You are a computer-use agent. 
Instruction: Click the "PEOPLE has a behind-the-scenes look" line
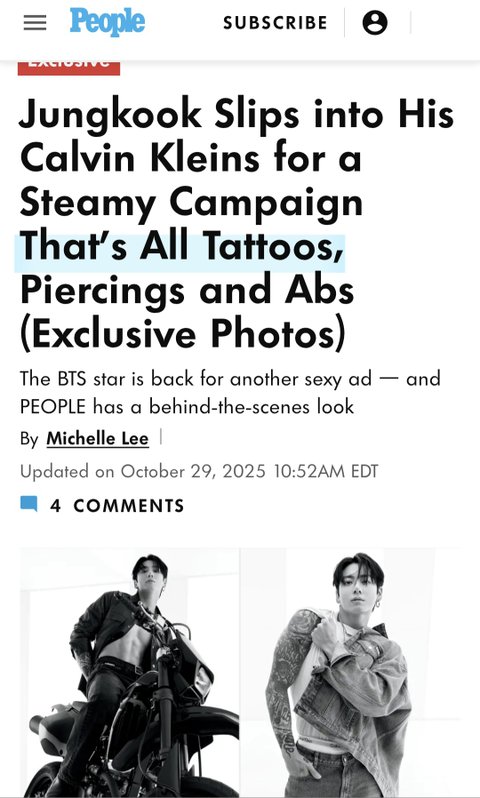point(187,406)
